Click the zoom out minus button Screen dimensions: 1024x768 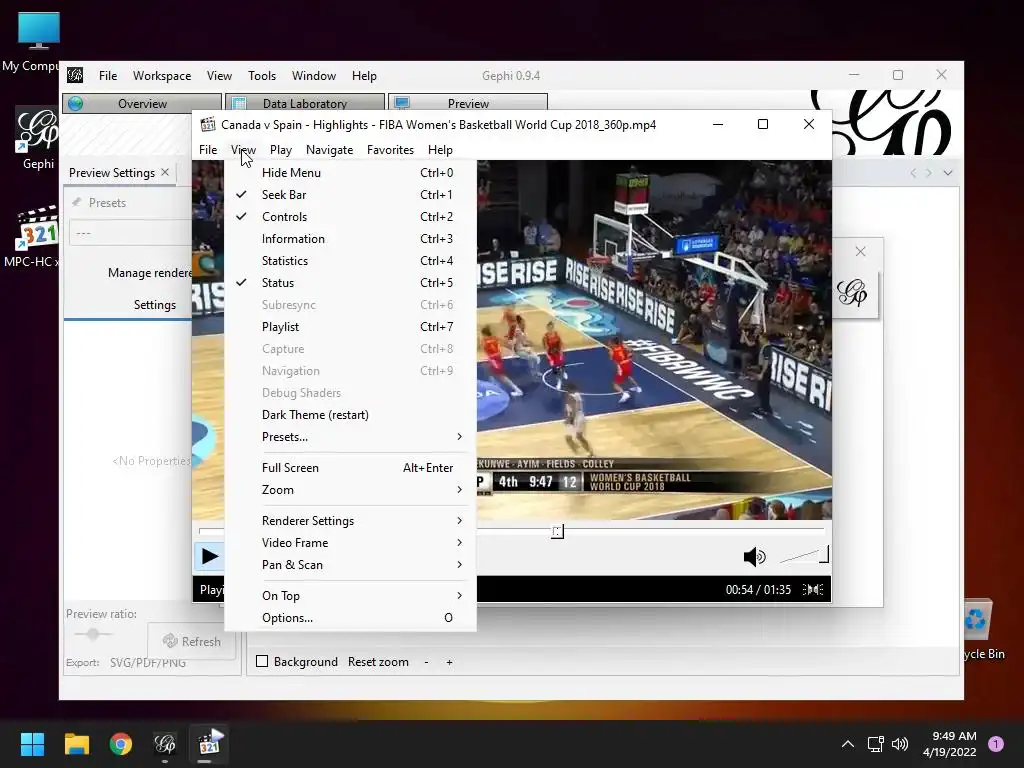click(426, 662)
